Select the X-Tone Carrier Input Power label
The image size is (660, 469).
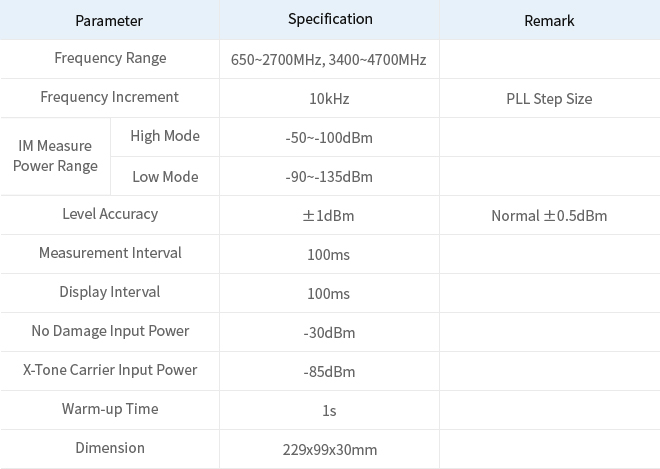point(110,370)
